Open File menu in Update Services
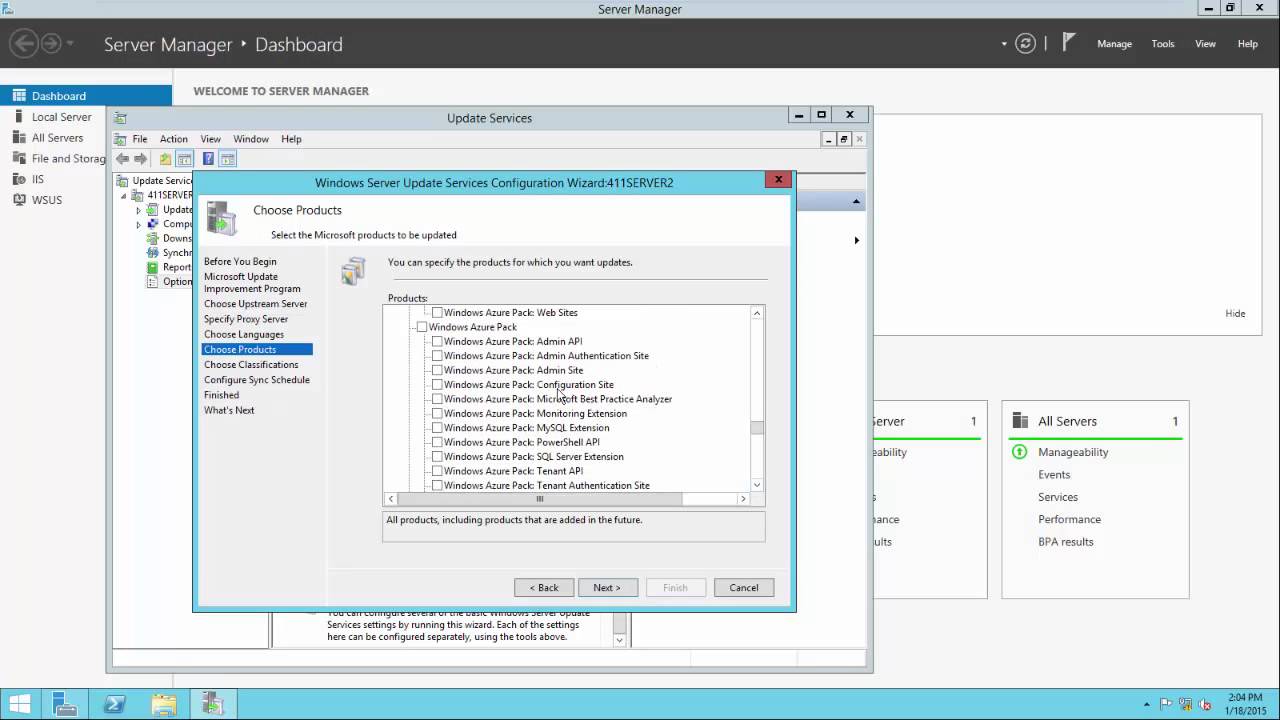 [x=140, y=139]
